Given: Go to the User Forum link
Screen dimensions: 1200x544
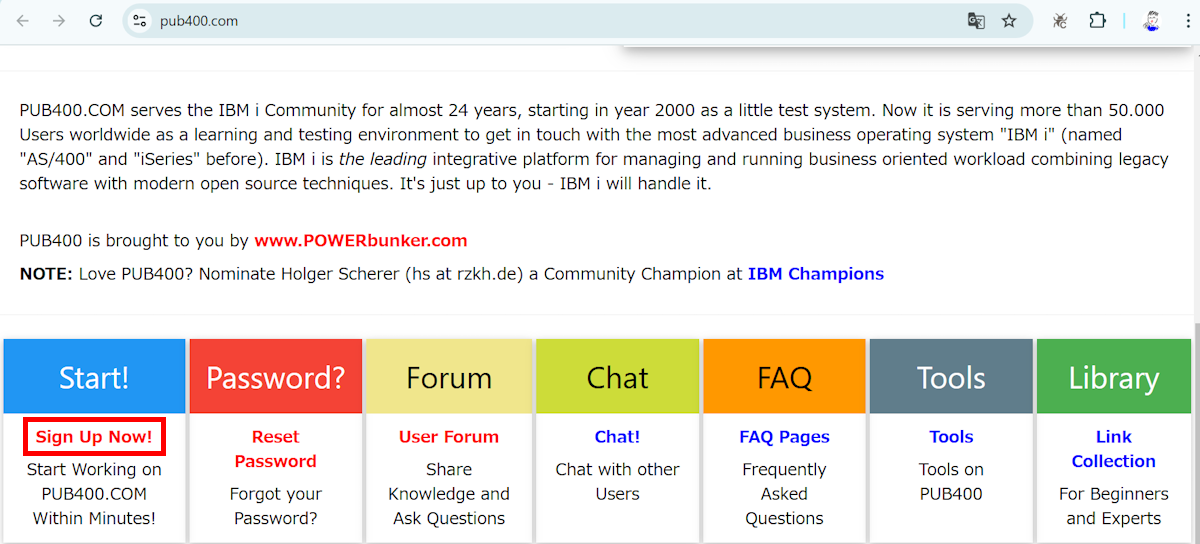Looking at the screenshot, I should click(448, 437).
